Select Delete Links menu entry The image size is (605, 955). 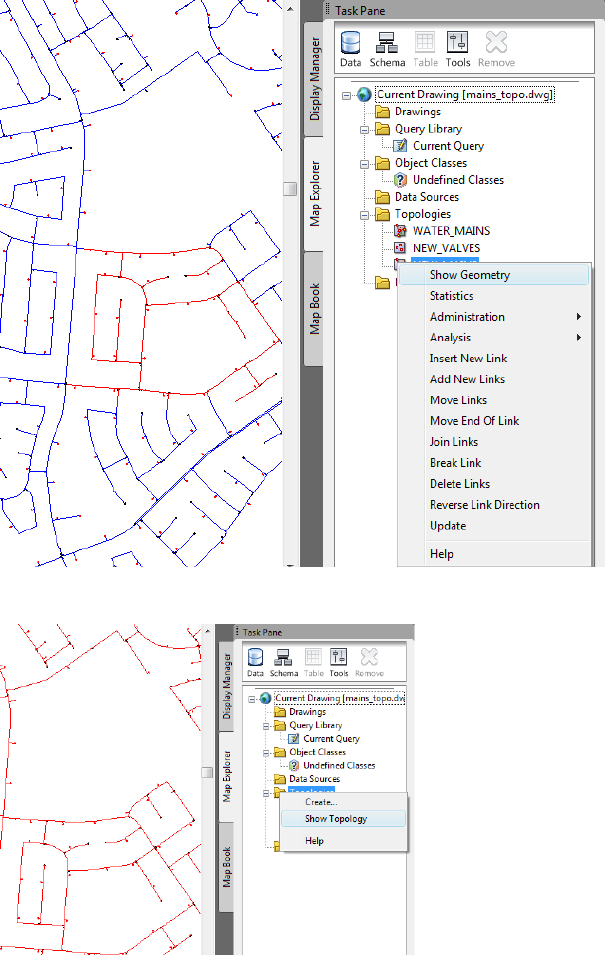pyautogui.click(x=494, y=484)
